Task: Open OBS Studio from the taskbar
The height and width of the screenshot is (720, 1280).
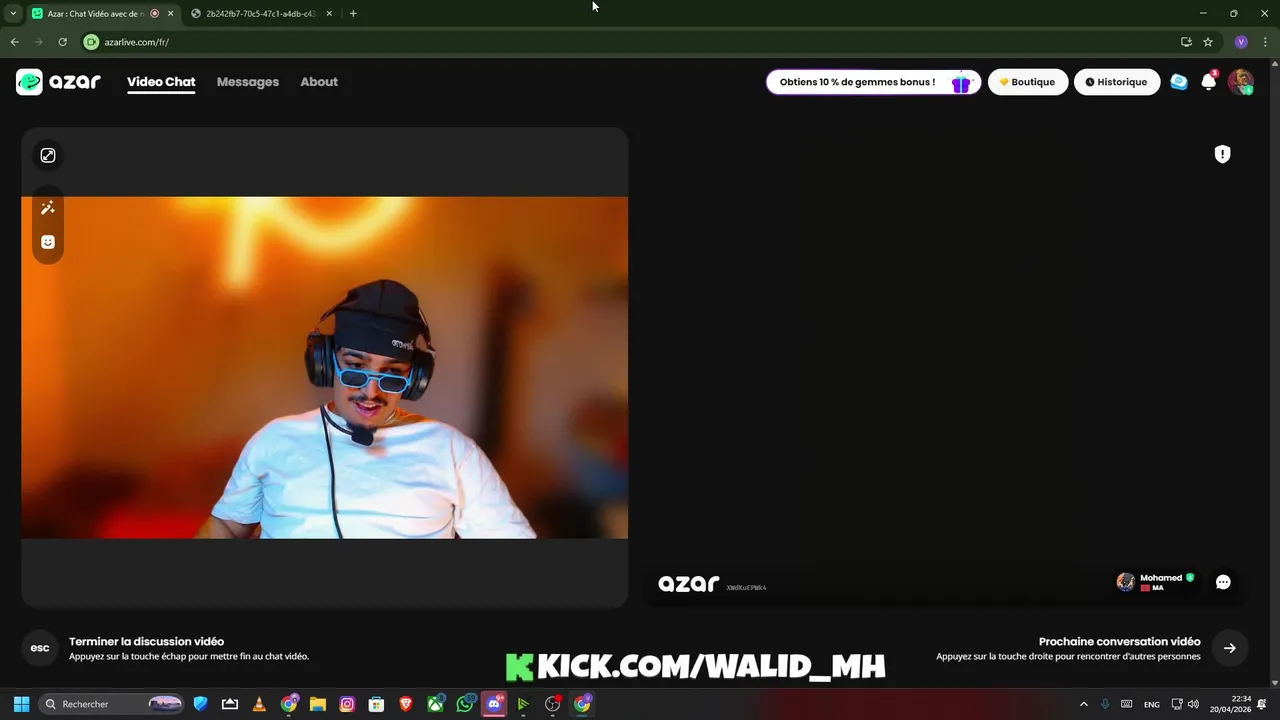Action: pos(552,704)
